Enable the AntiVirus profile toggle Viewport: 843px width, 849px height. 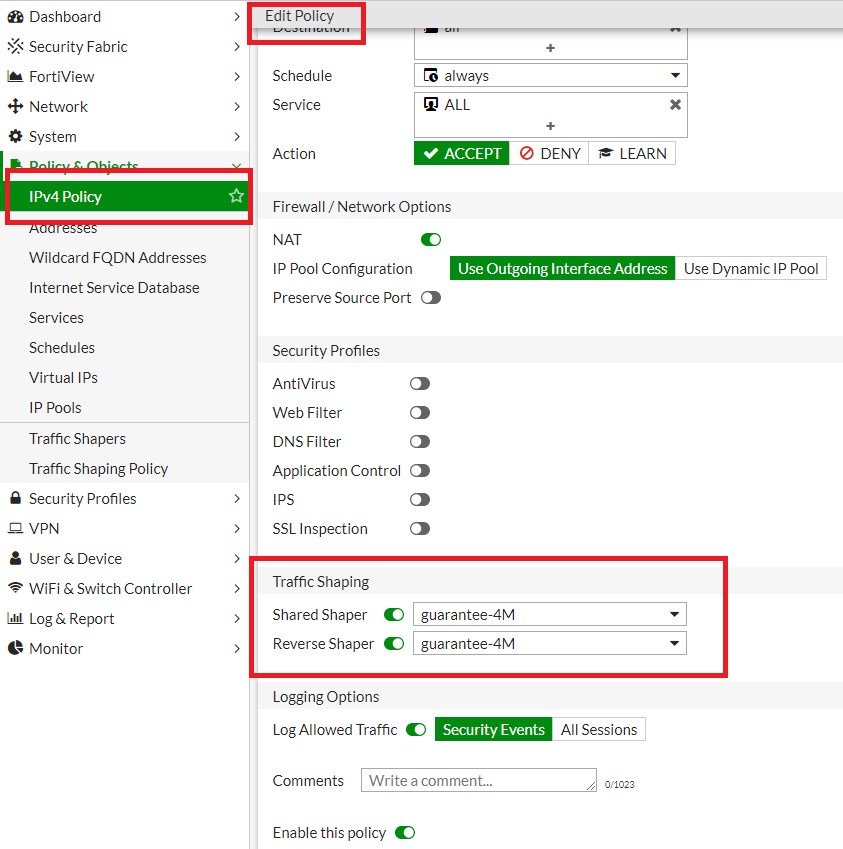click(420, 384)
